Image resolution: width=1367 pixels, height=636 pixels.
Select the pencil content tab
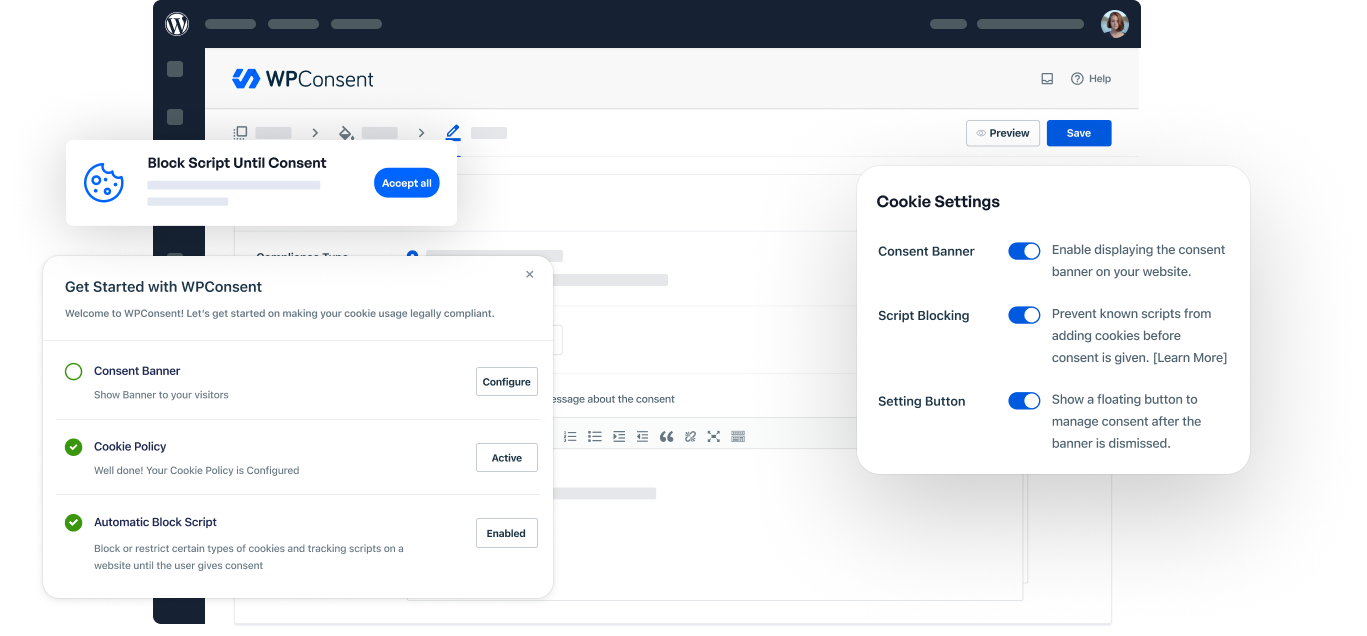[453, 132]
